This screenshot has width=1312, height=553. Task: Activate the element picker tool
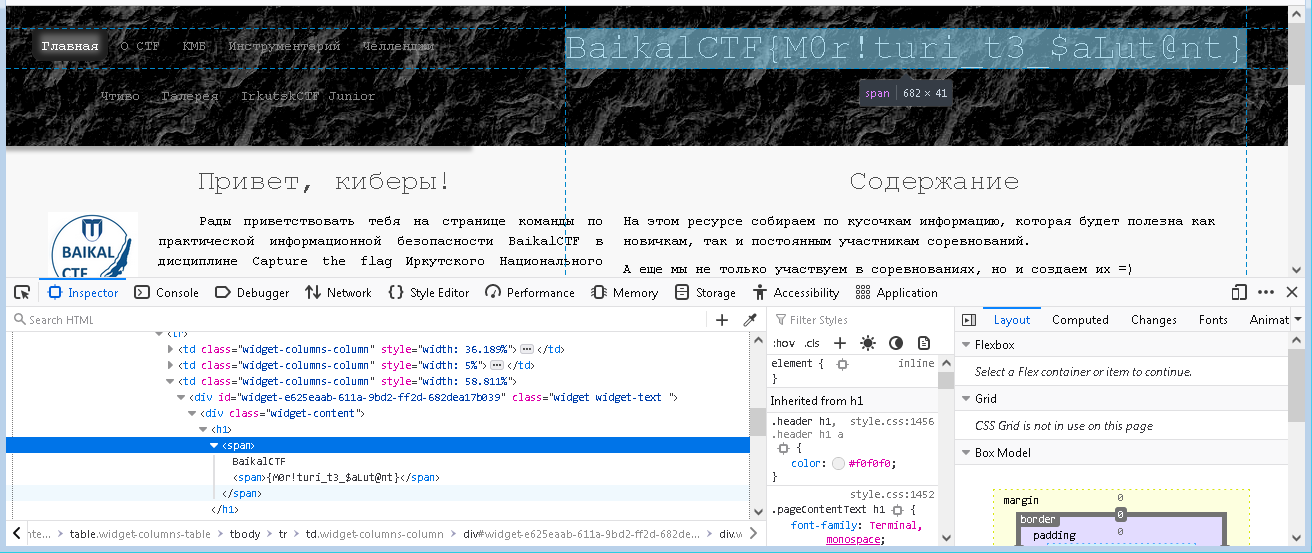(x=22, y=293)
